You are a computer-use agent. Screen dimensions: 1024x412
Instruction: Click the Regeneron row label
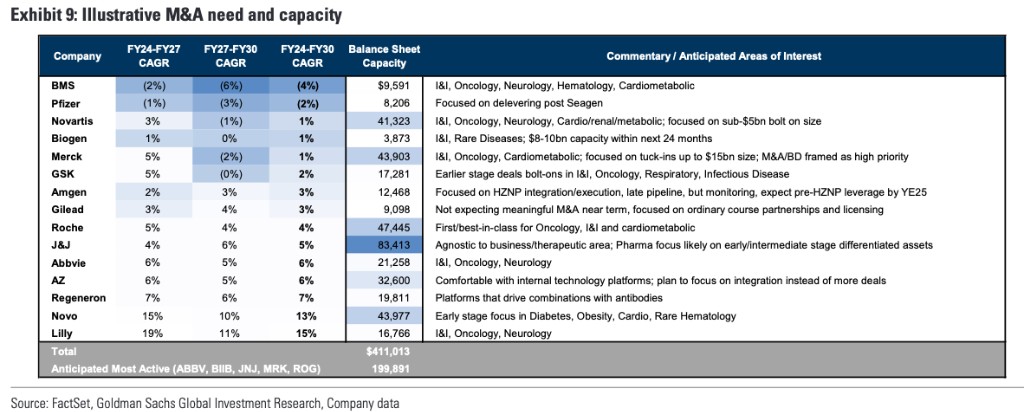pyautogui.click(x=78, y=298)
